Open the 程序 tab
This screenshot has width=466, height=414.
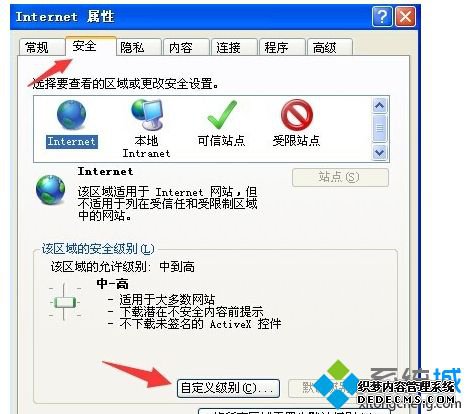tap(282, 47)
